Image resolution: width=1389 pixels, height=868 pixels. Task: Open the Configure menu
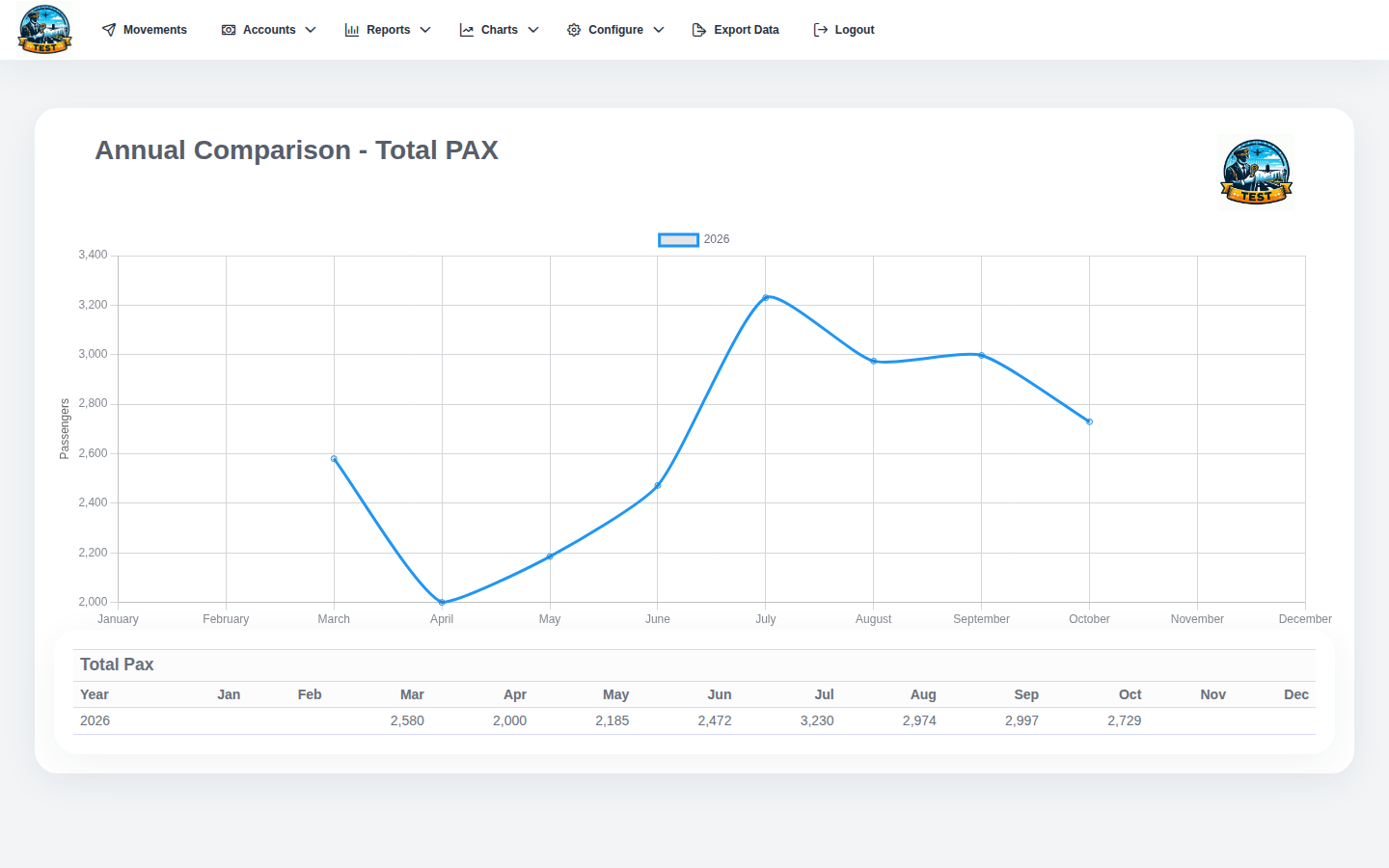tap(615, 30)
